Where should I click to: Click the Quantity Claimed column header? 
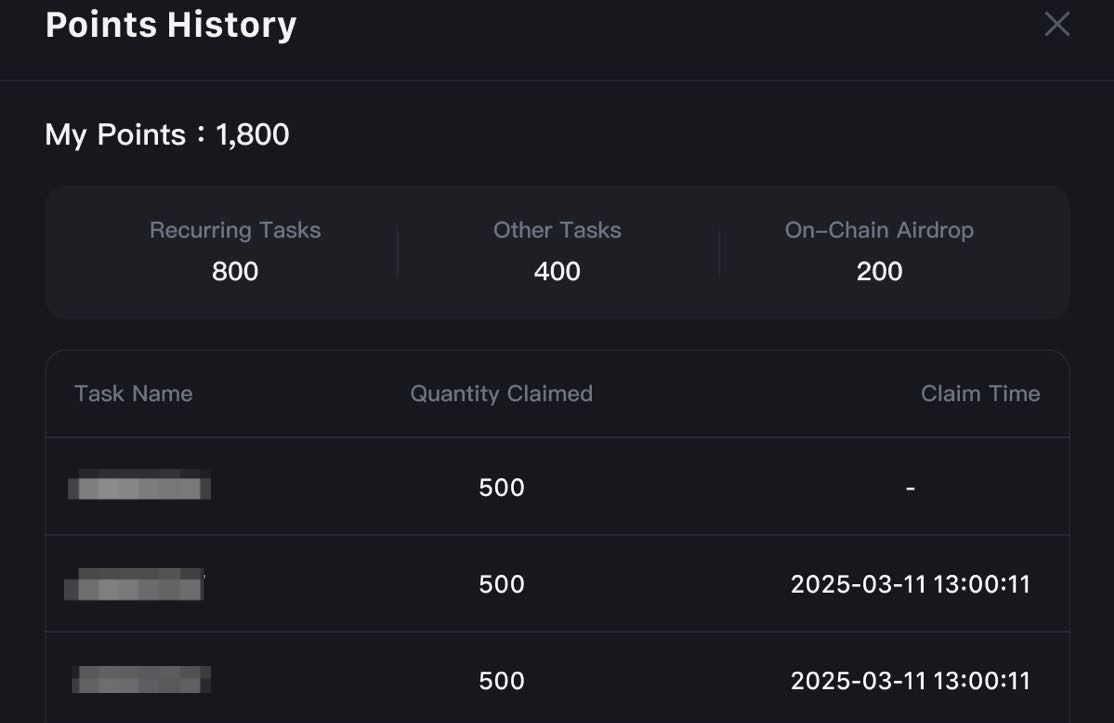[x=501, y=394]
